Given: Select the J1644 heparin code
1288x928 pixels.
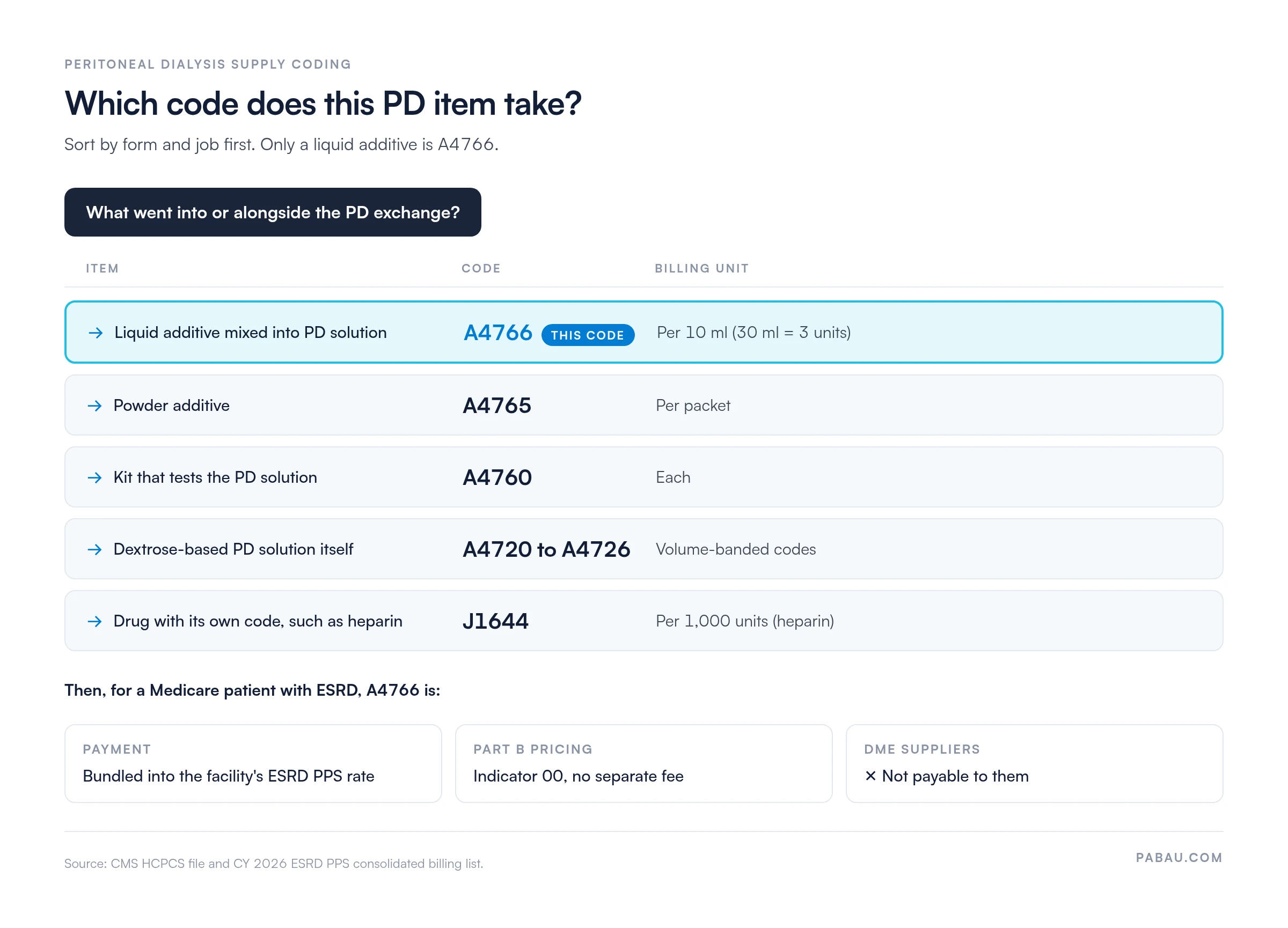Looking at the screenshot, I should [495, 621].
